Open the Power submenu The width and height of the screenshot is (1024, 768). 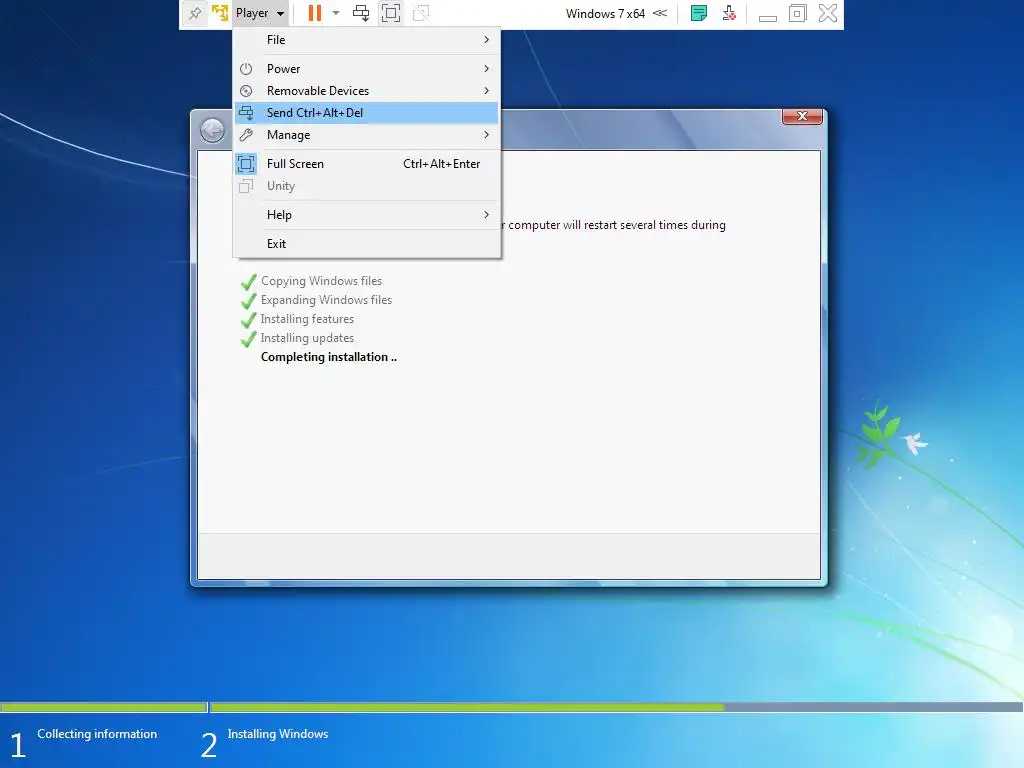[367, 69]
